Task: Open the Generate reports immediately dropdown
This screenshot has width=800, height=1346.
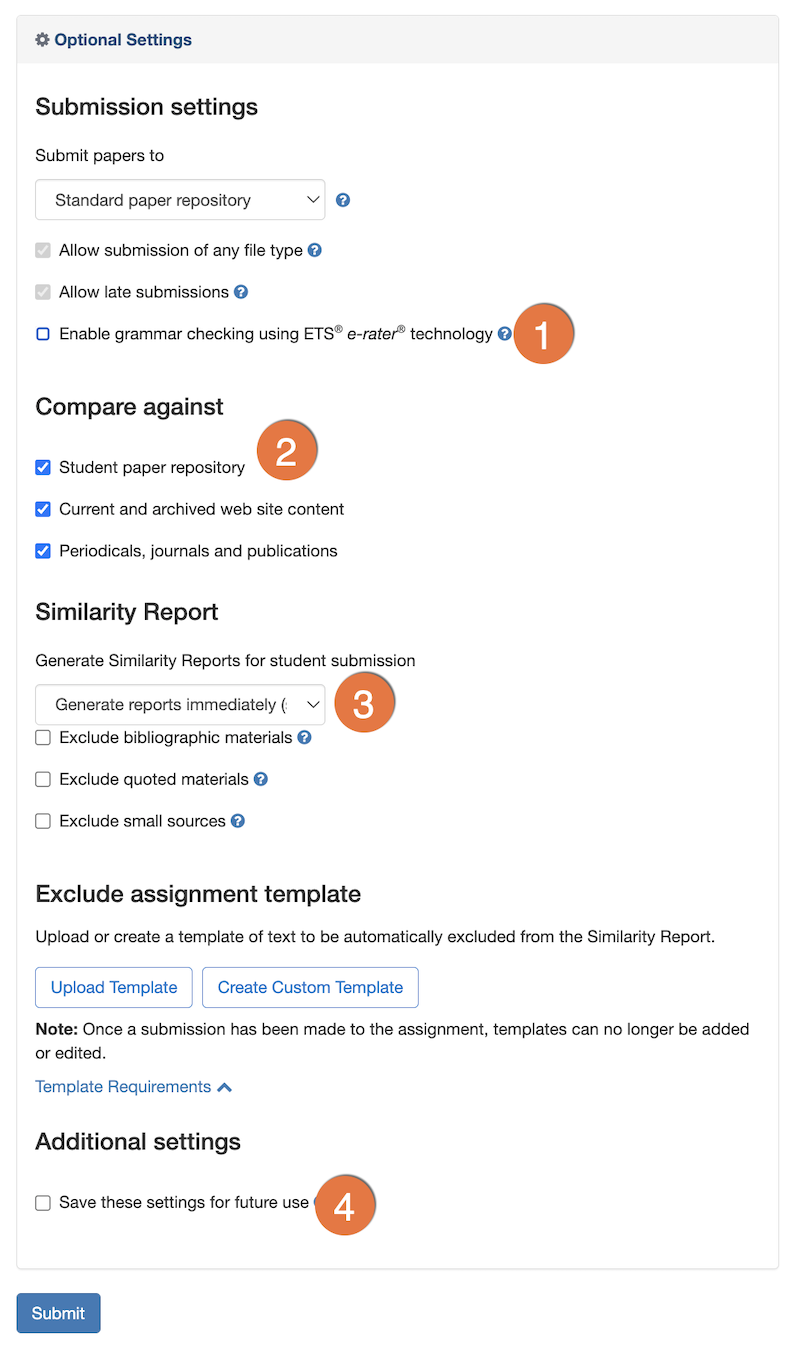Action: click(180, 705)
